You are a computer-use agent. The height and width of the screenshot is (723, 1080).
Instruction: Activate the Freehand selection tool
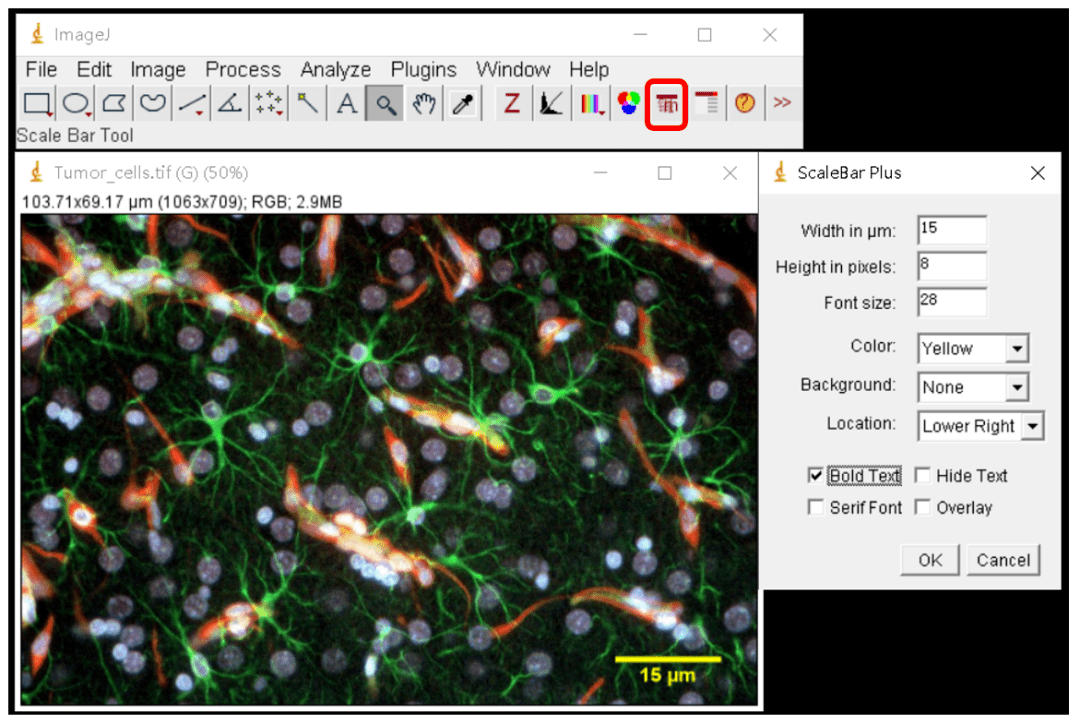pyautogui.click(x=153, y=103)
